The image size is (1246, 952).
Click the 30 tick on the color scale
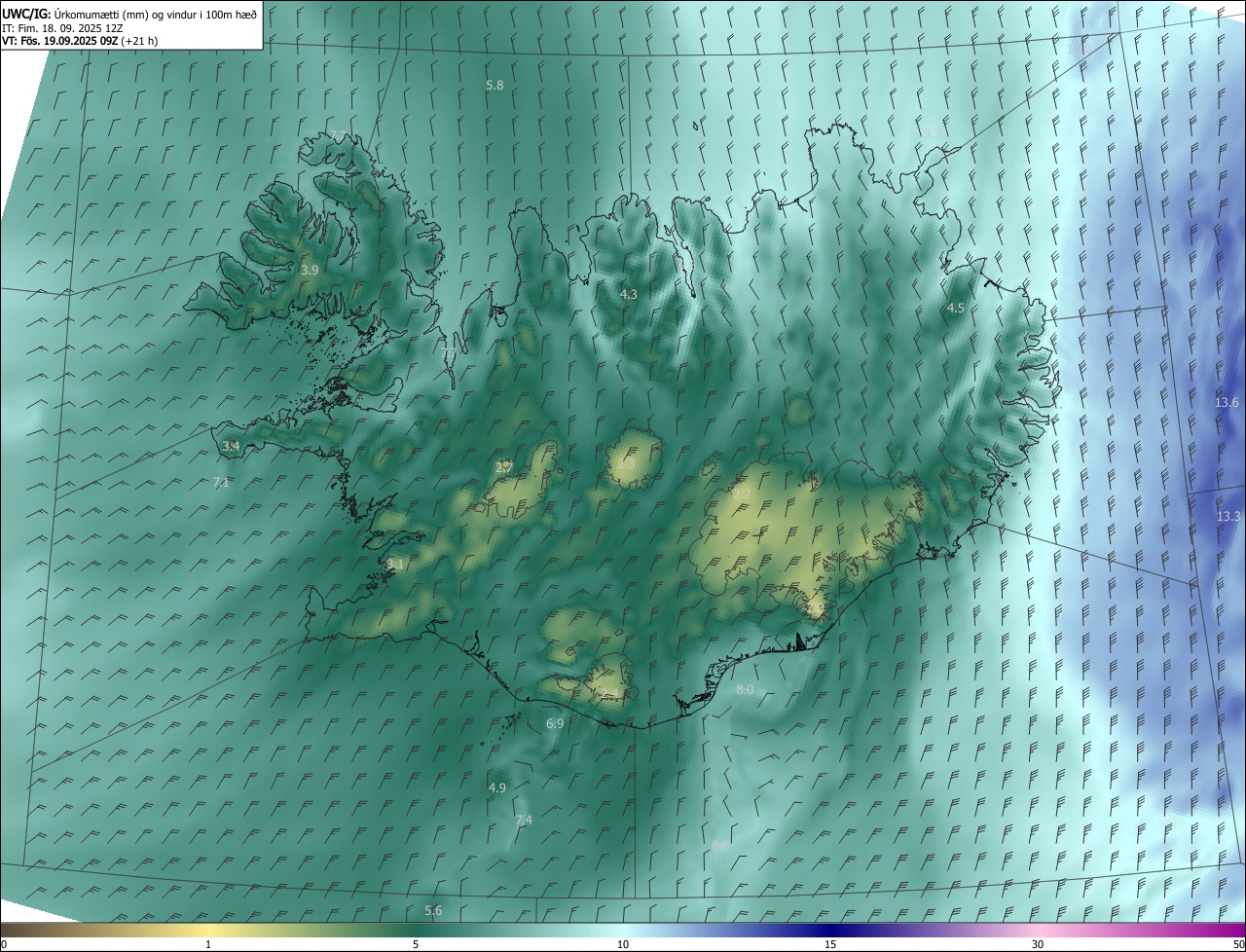1038,944
